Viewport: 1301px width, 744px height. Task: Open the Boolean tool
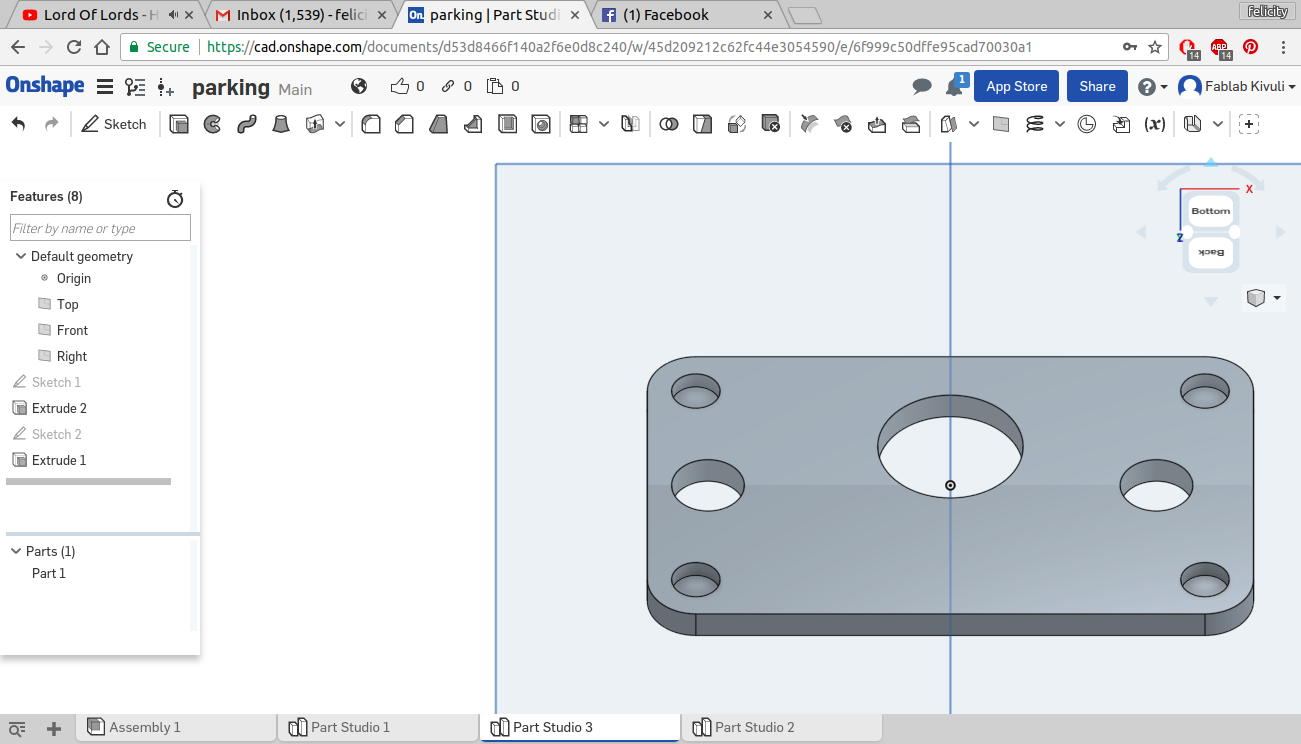669,124
